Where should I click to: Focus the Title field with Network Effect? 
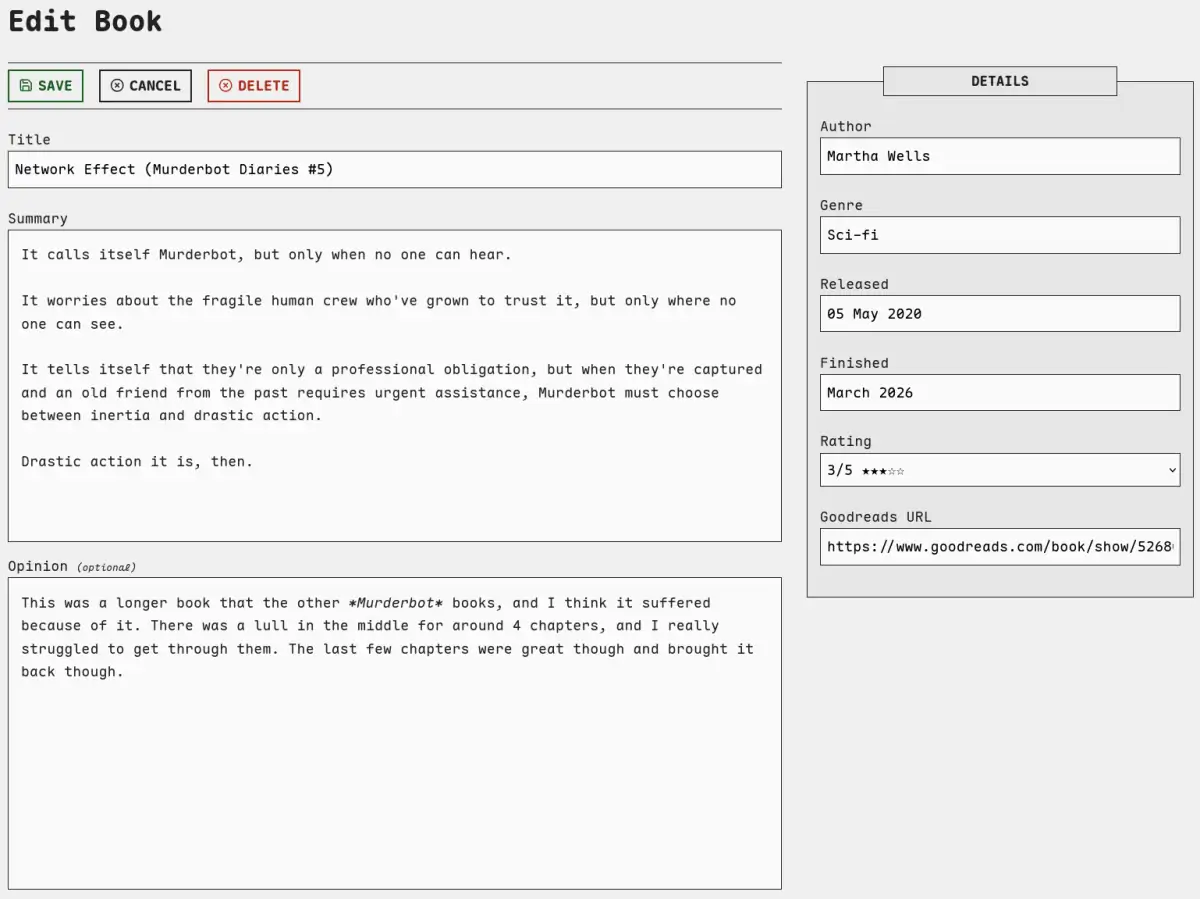(x=394, y=170)
